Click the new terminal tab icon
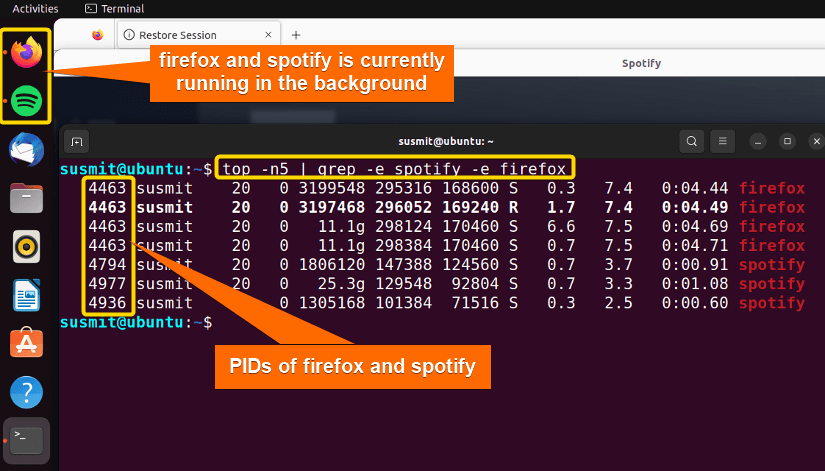 [77, 141]
